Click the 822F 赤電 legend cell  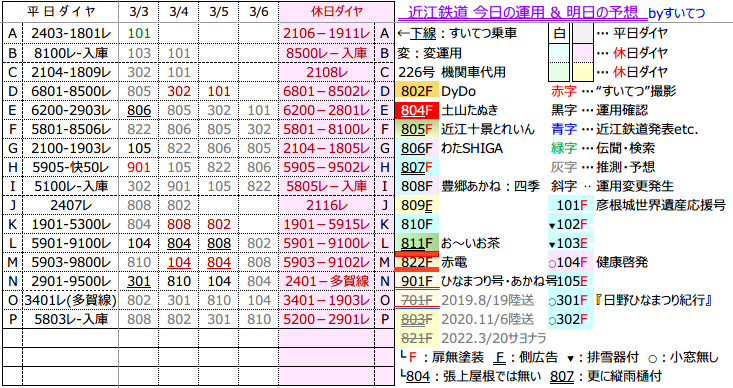[417, 262]
